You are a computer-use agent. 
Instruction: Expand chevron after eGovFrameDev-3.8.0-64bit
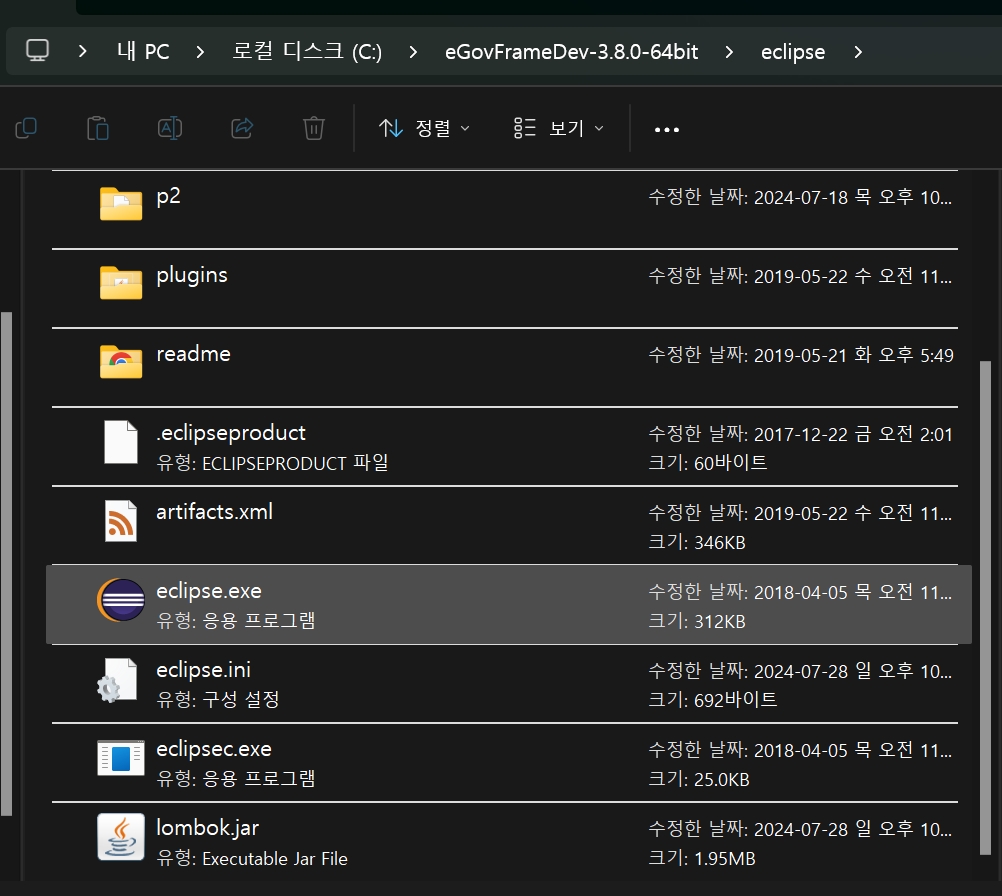click(729, 52)
